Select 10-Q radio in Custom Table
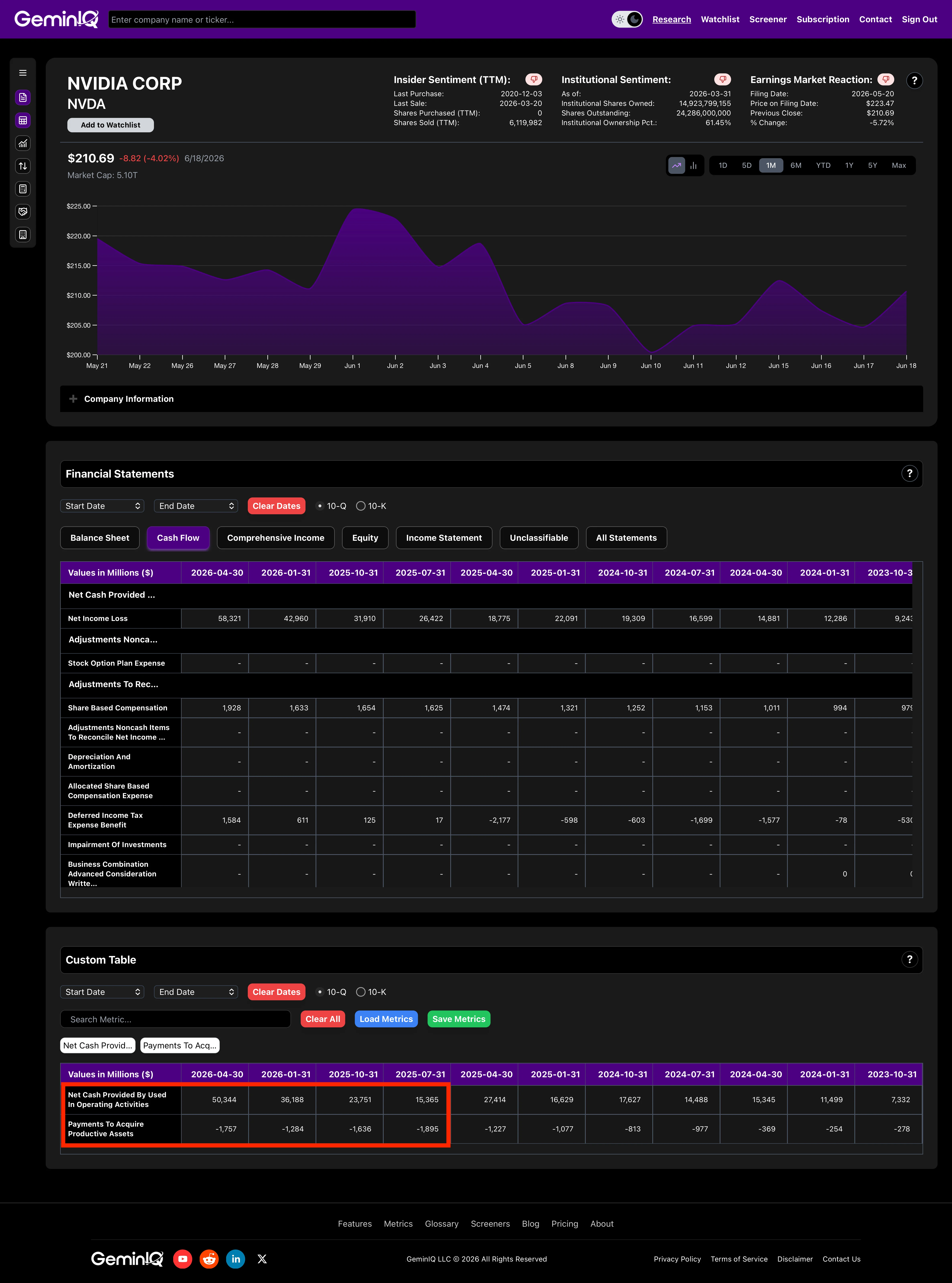Viewport: 952px width, 1283px height. 320,992
